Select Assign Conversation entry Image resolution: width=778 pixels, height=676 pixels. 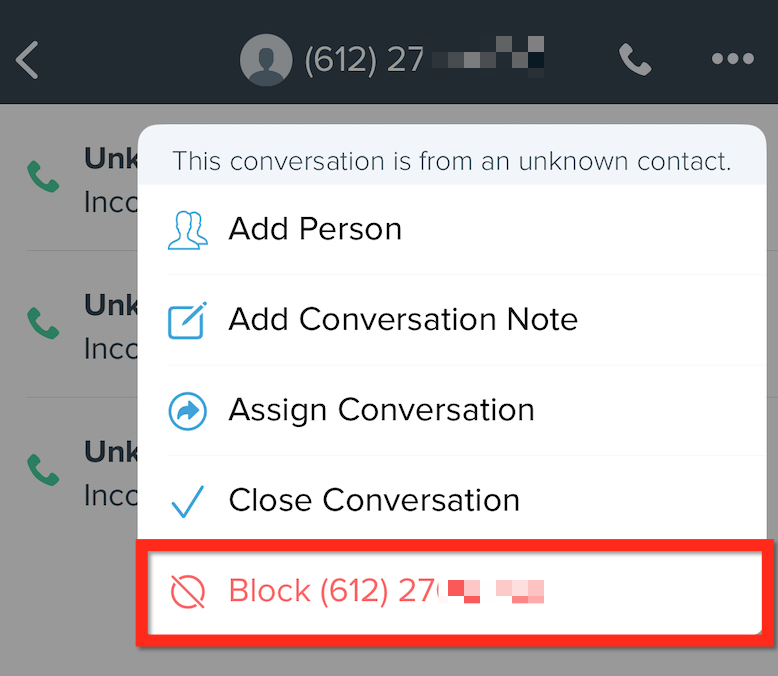tap(452, 410)
